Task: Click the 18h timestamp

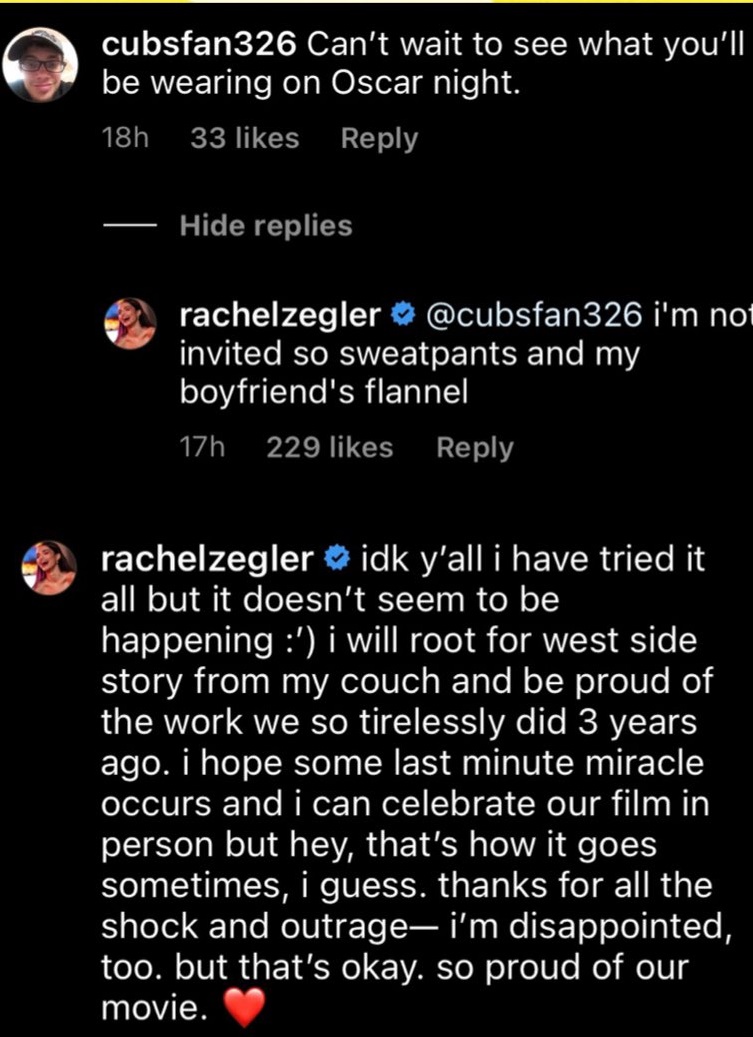Action: click(x=125, y=138)
